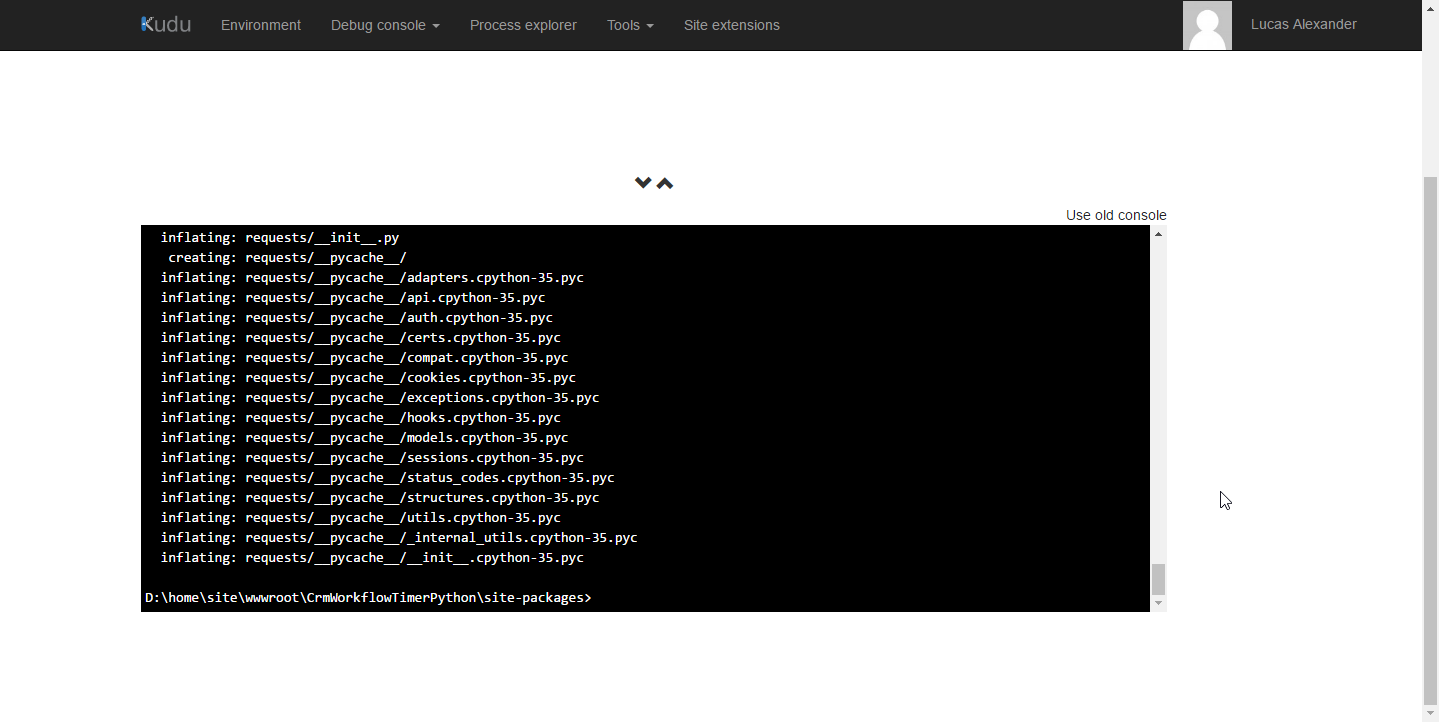Click the models.cpython-35.pyc line
Screen dimensions: 1439x722
[364, 438]
